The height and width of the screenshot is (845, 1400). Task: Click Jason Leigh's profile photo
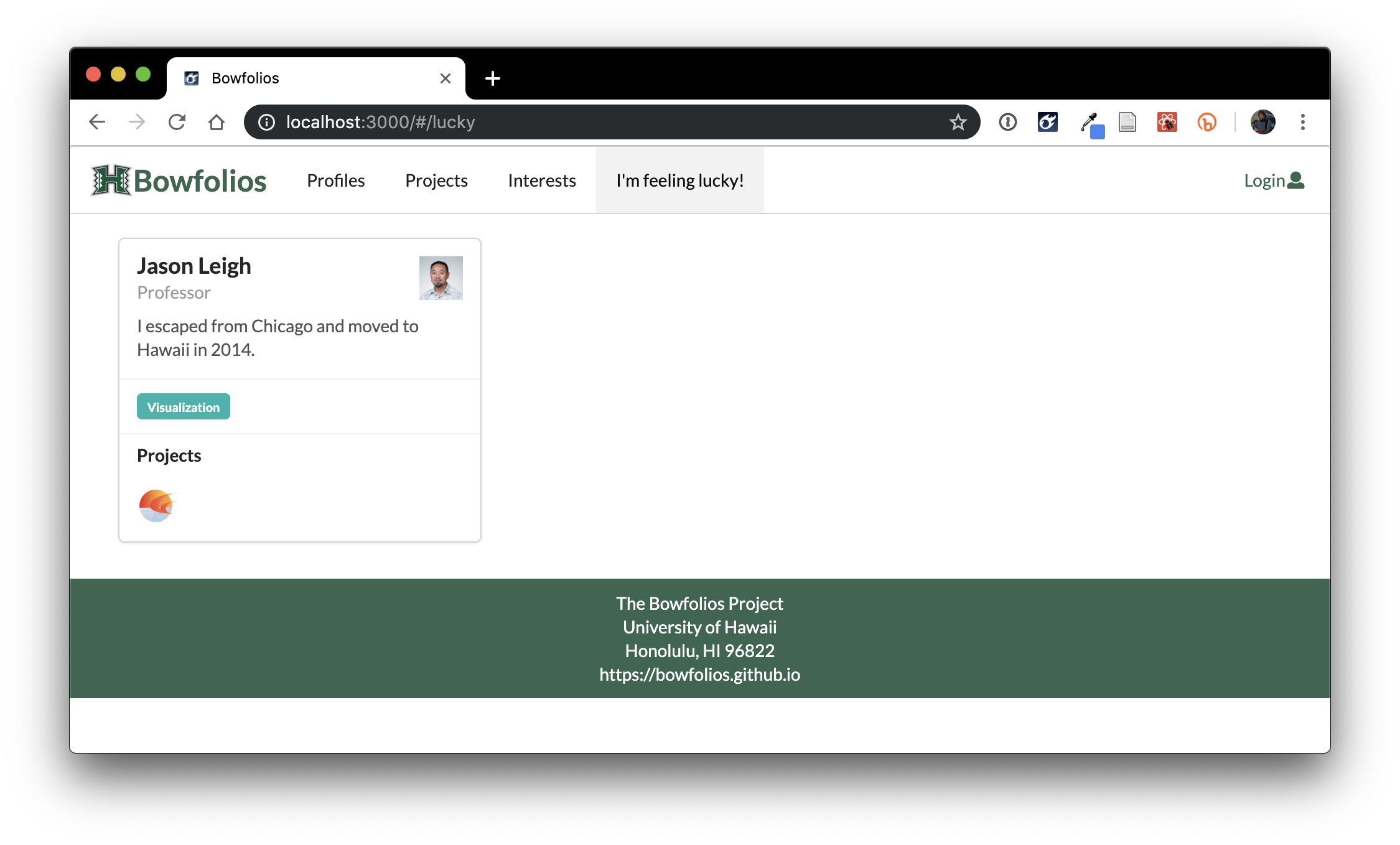441,278
